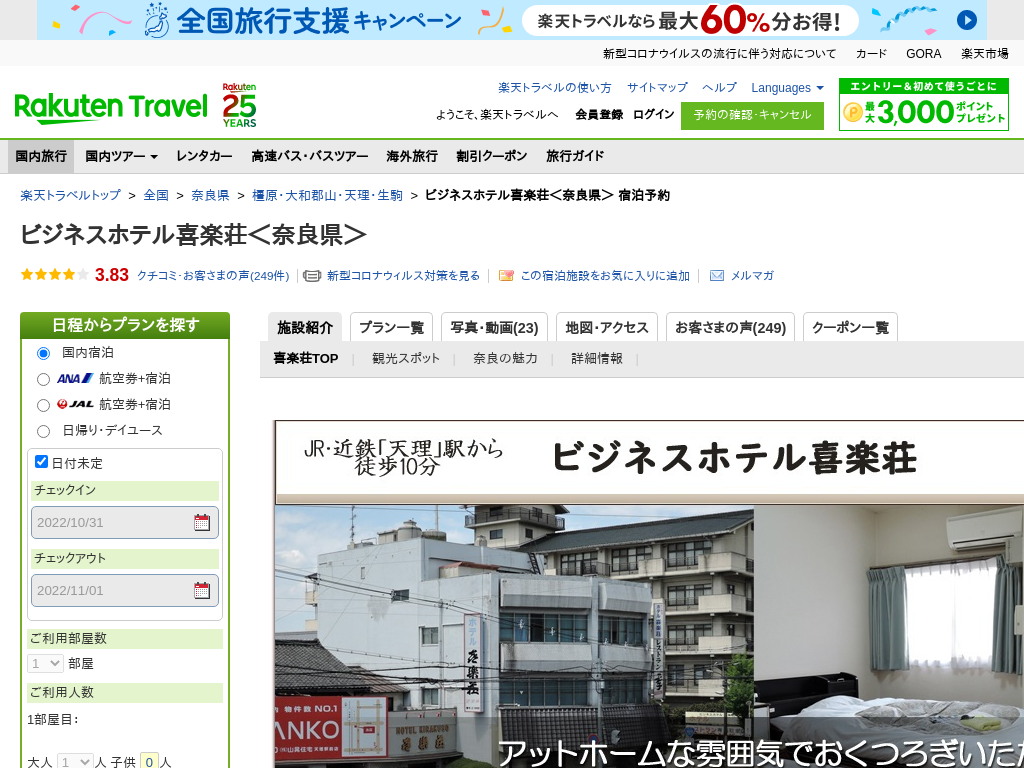Click the 奈良県 breadcrumb link

point(210,195)
